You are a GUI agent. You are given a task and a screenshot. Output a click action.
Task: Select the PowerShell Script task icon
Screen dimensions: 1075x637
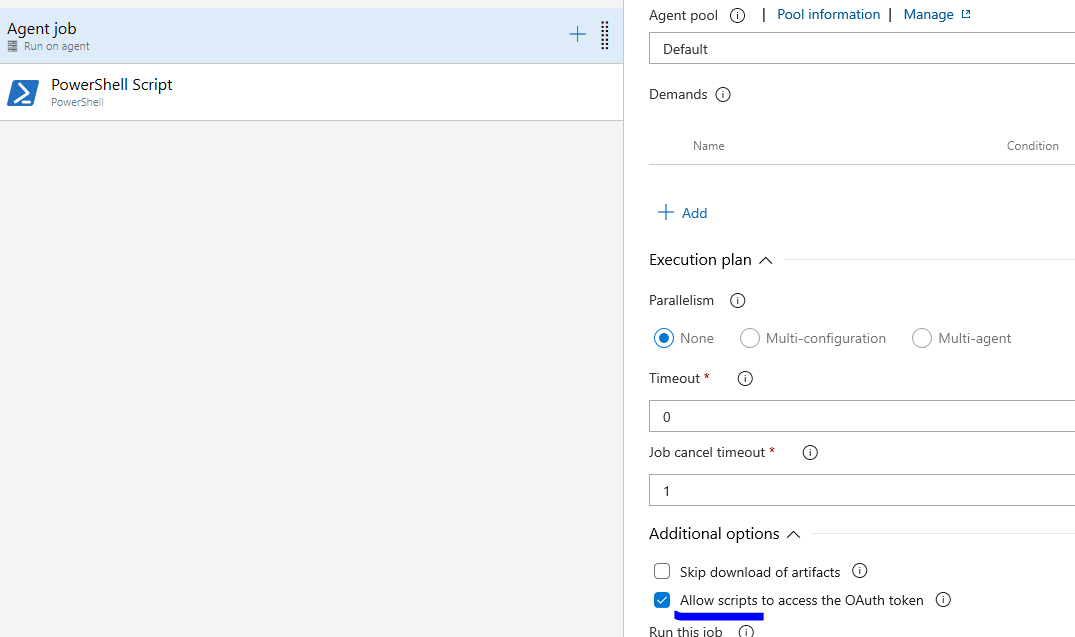point(23,93)
